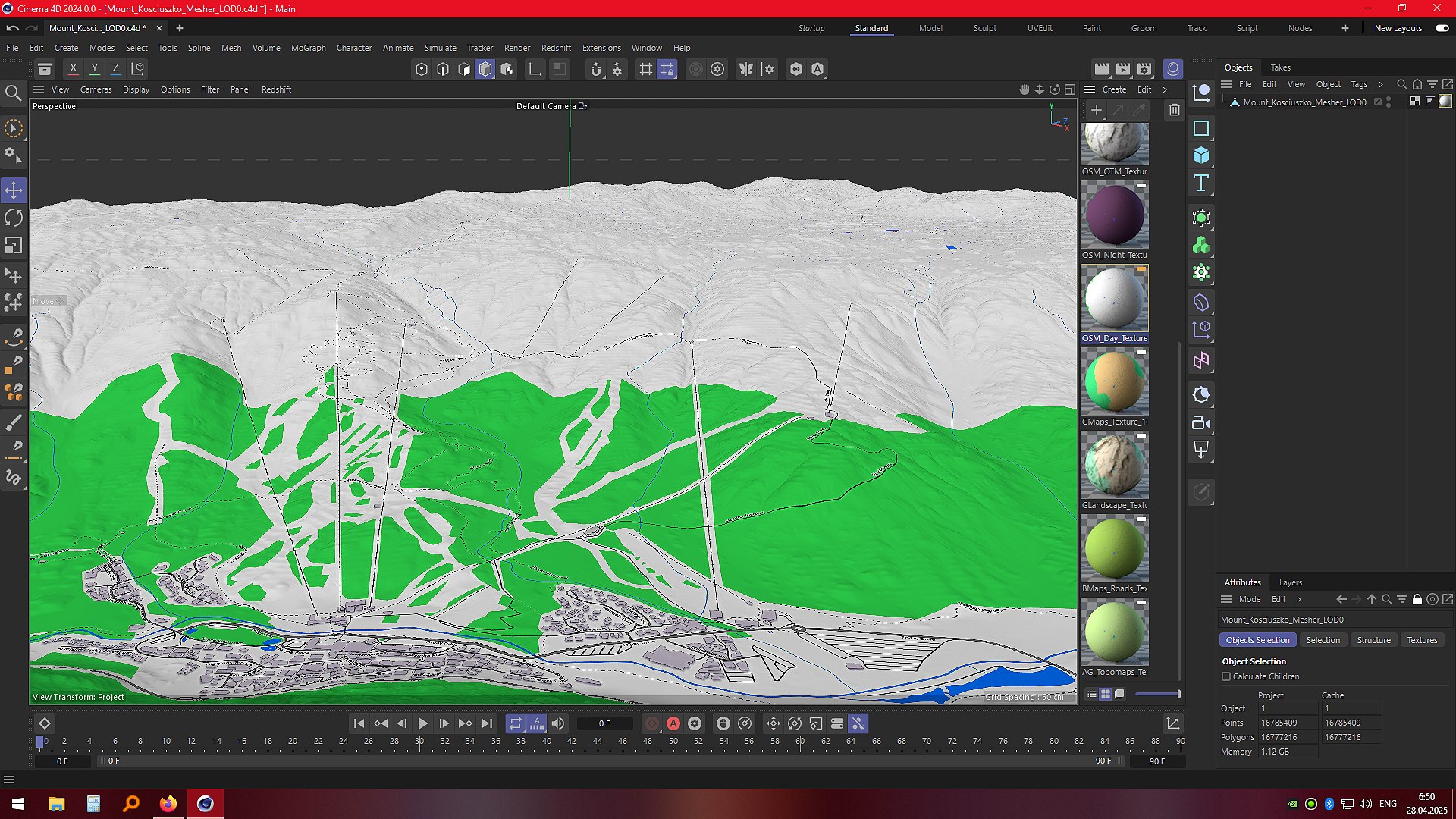Create a rectangle spline object
The height and width of the screenshot is (819, 1456).
coord(1201,128)
